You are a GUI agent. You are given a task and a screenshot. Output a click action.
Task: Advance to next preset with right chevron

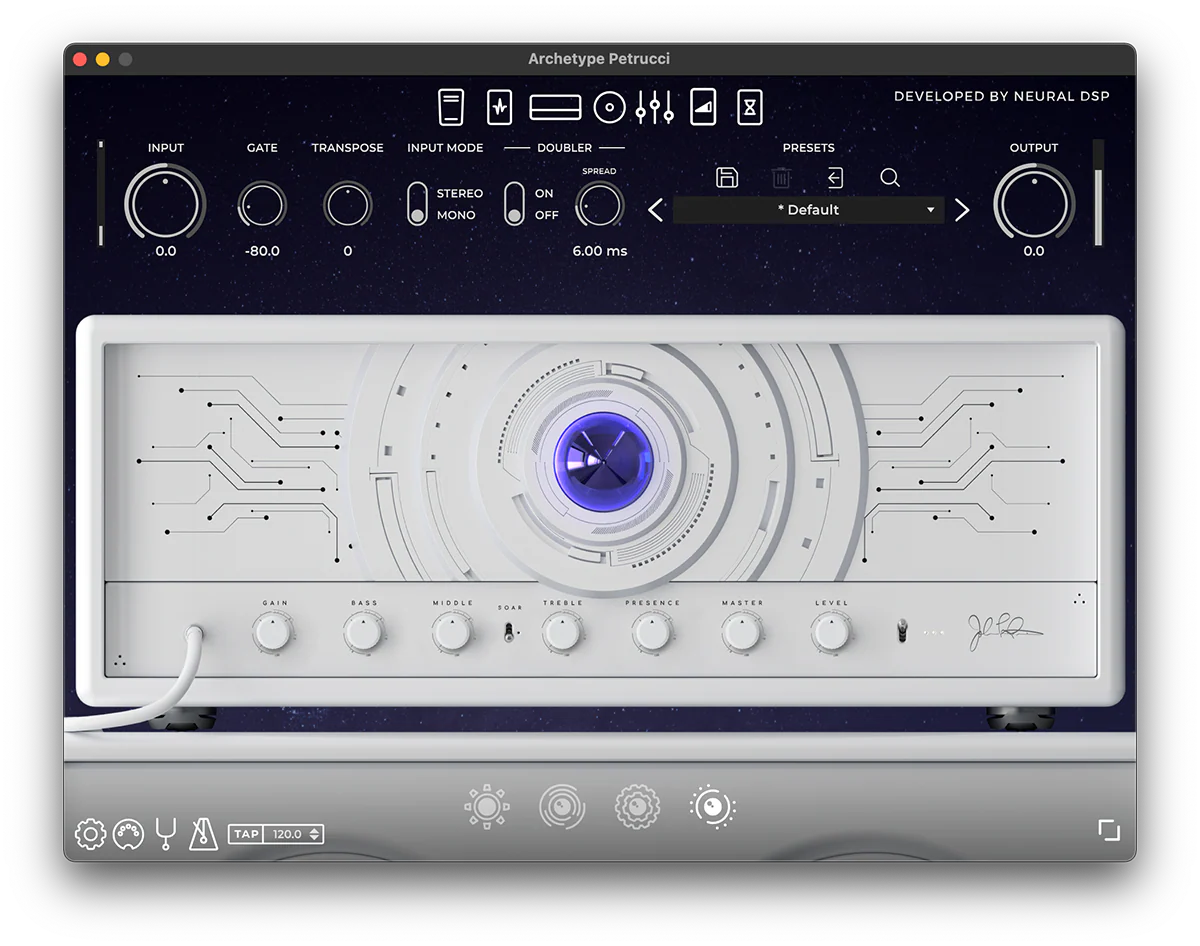962,210
